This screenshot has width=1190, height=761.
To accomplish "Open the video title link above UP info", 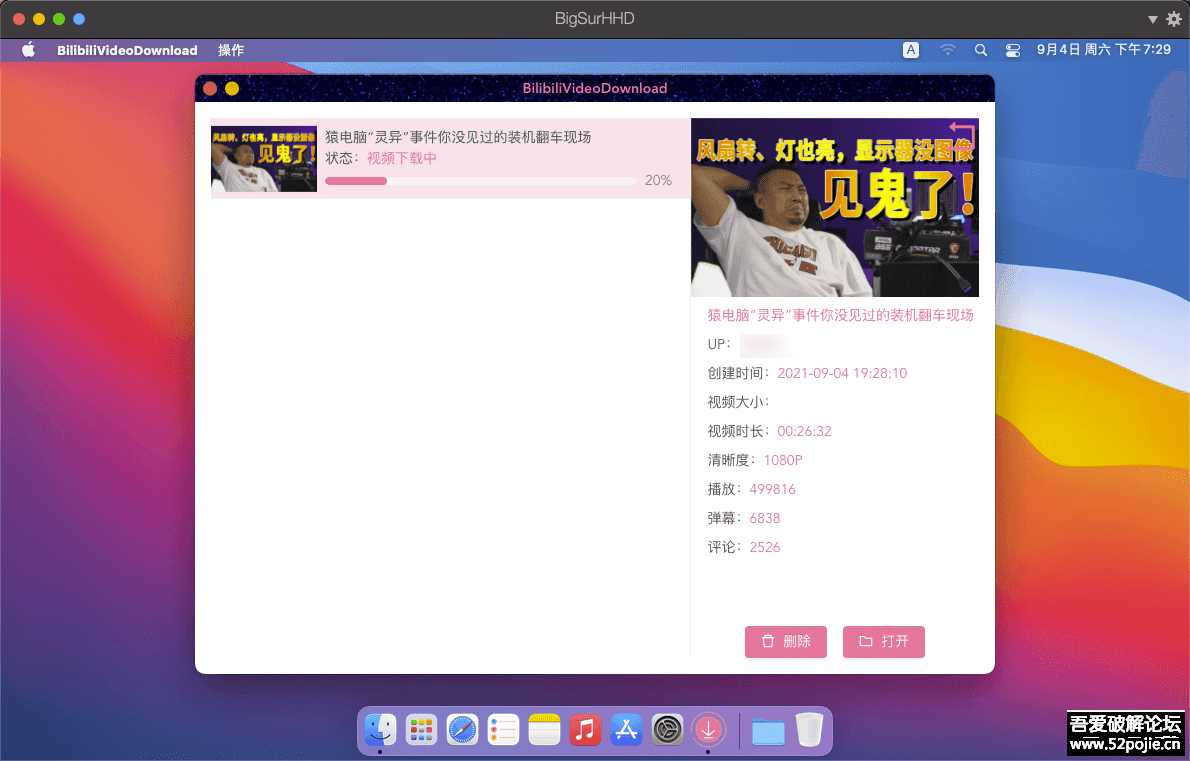I will click(x=840, y=314).
